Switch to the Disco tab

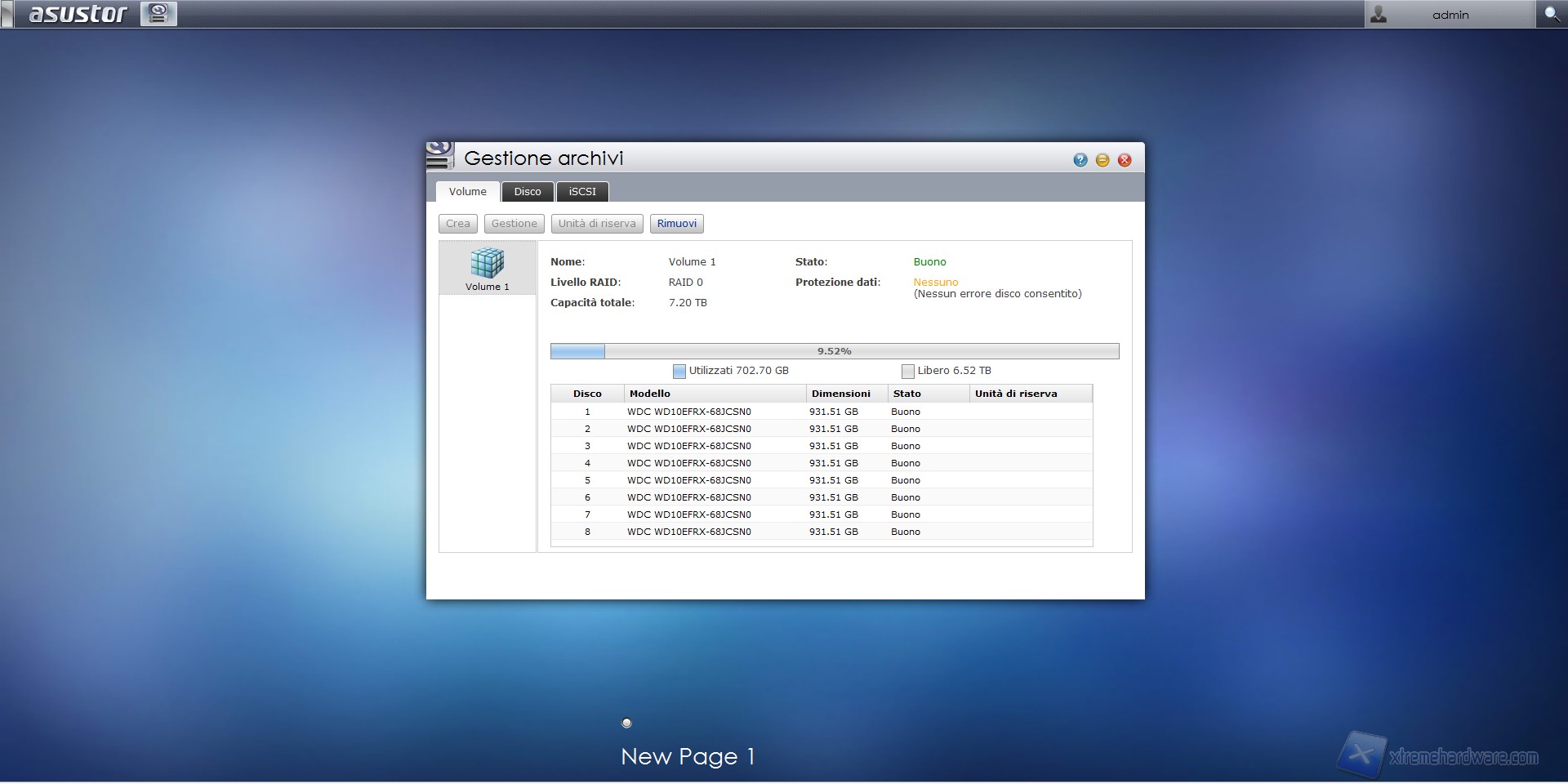tap(527, 192)
